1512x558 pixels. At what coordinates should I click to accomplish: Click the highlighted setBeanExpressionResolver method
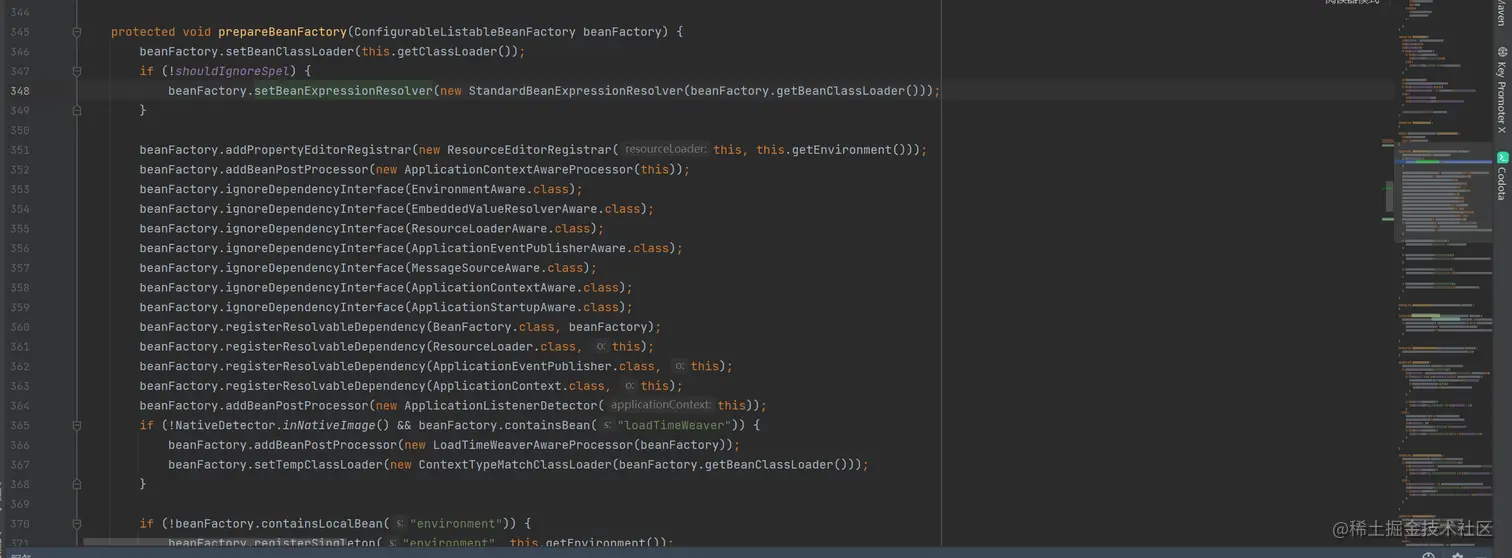click(x=343, y=91)
